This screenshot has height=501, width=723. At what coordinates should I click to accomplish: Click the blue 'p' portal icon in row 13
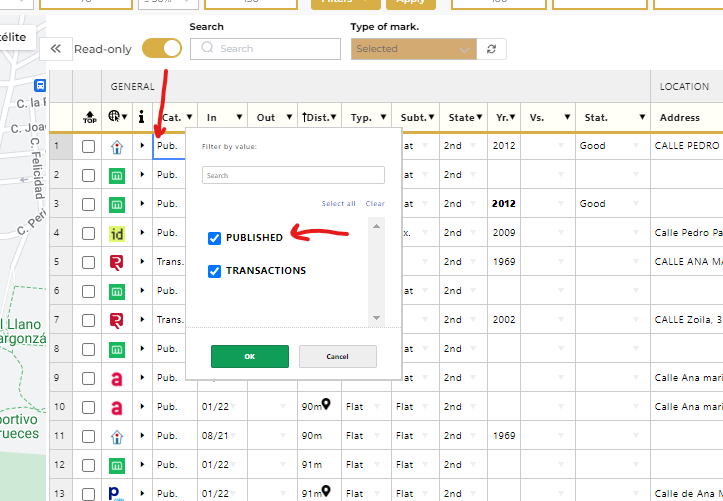114,494
